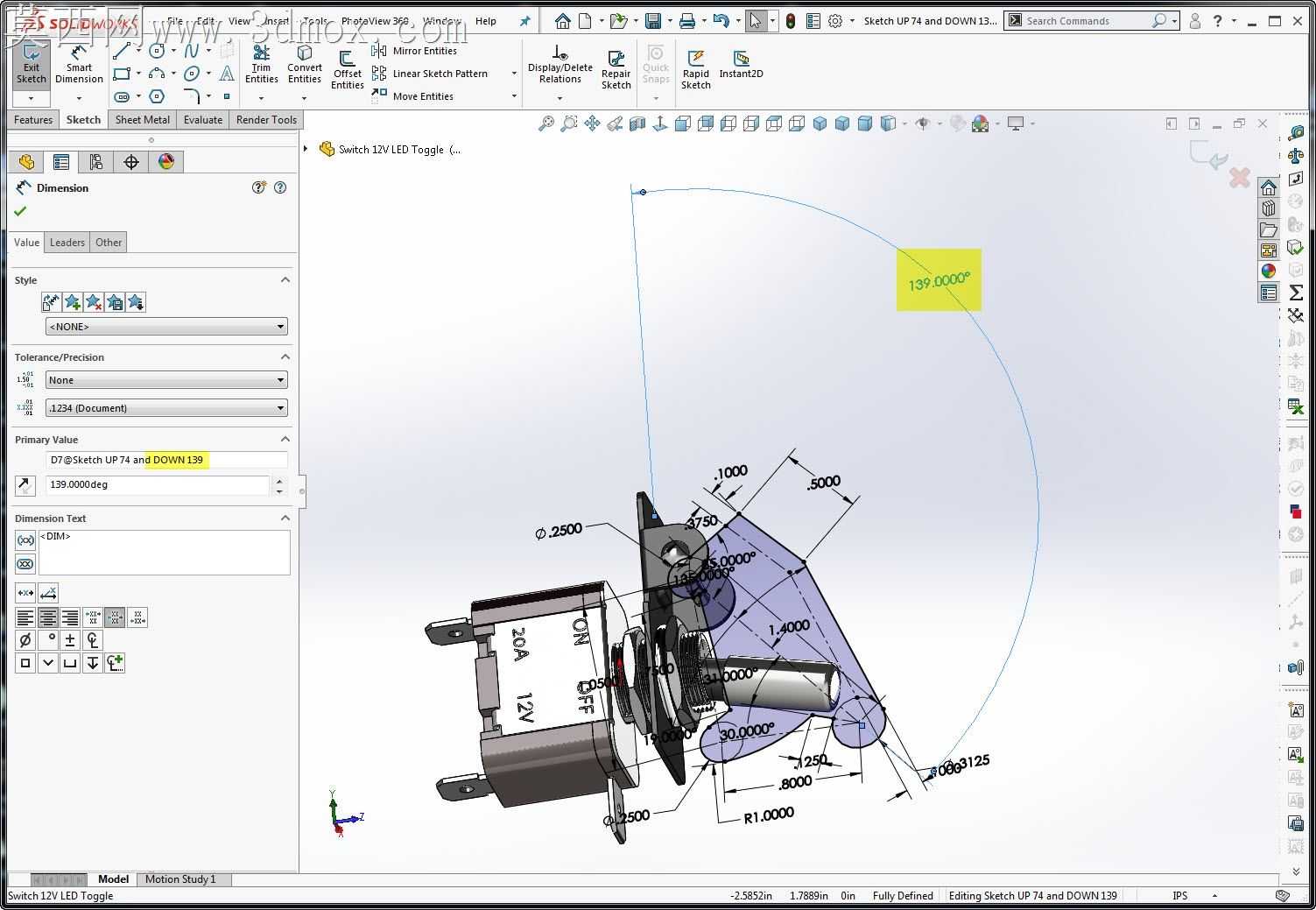Click the Exit Sketch button
The height and width of the screenshot is (910, 1316).
(x=31, y=64)
